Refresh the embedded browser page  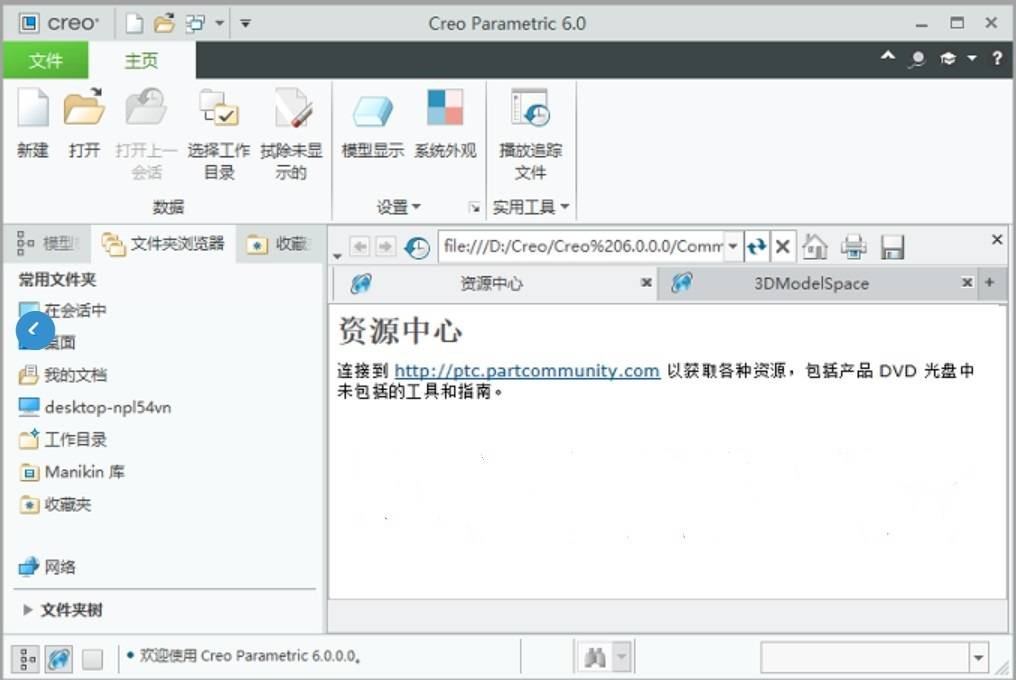pyautogui.click(x=756, y=246)
